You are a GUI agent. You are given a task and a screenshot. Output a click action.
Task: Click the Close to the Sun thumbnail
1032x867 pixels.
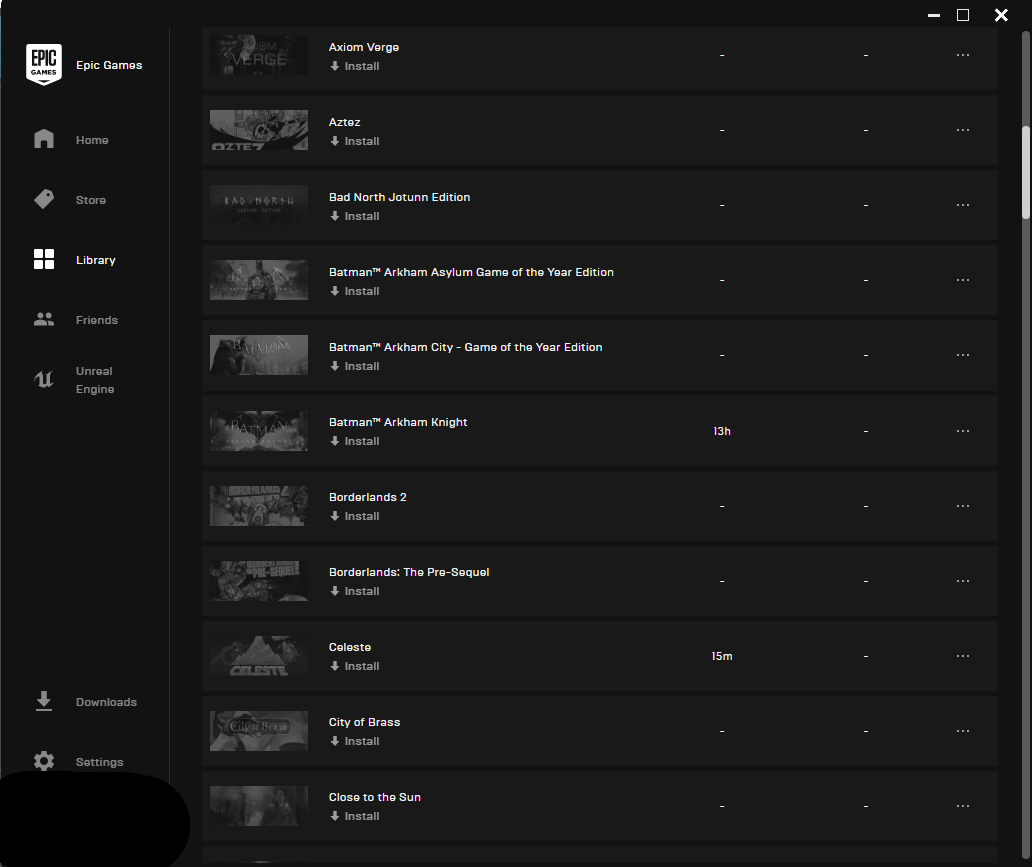coord(259,806)
